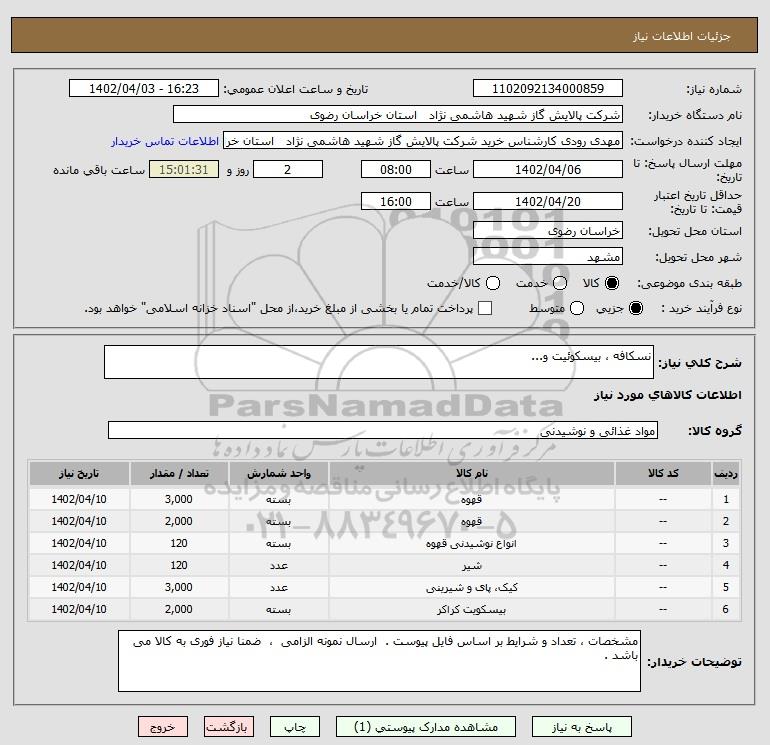Viewport: 770px width, 745px height.
Task: Click quantity 3,000 in the کیک row
Action: (179, 587)
